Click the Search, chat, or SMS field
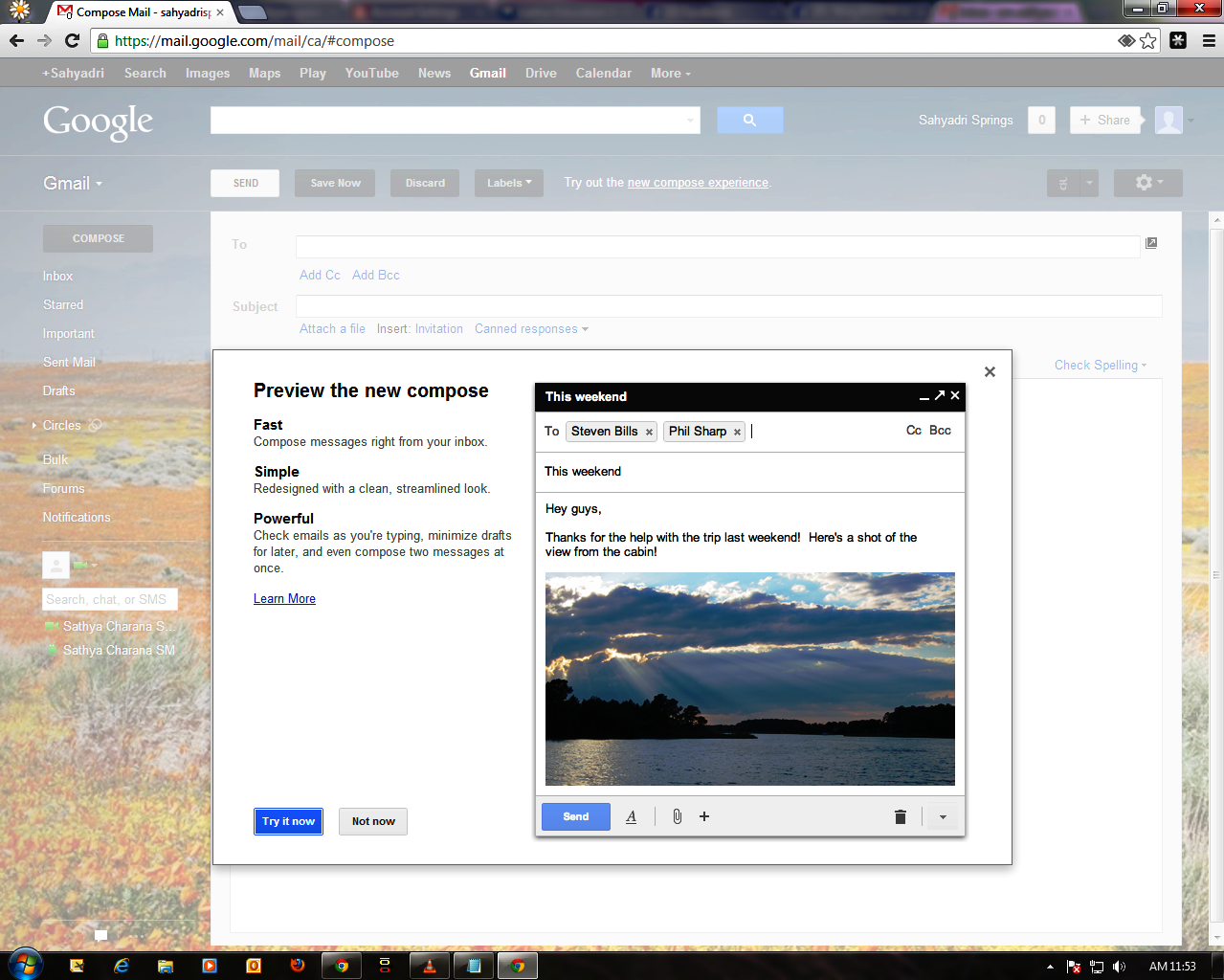The height and width of the screenshot is (980, 1224). tap(110, 599)
